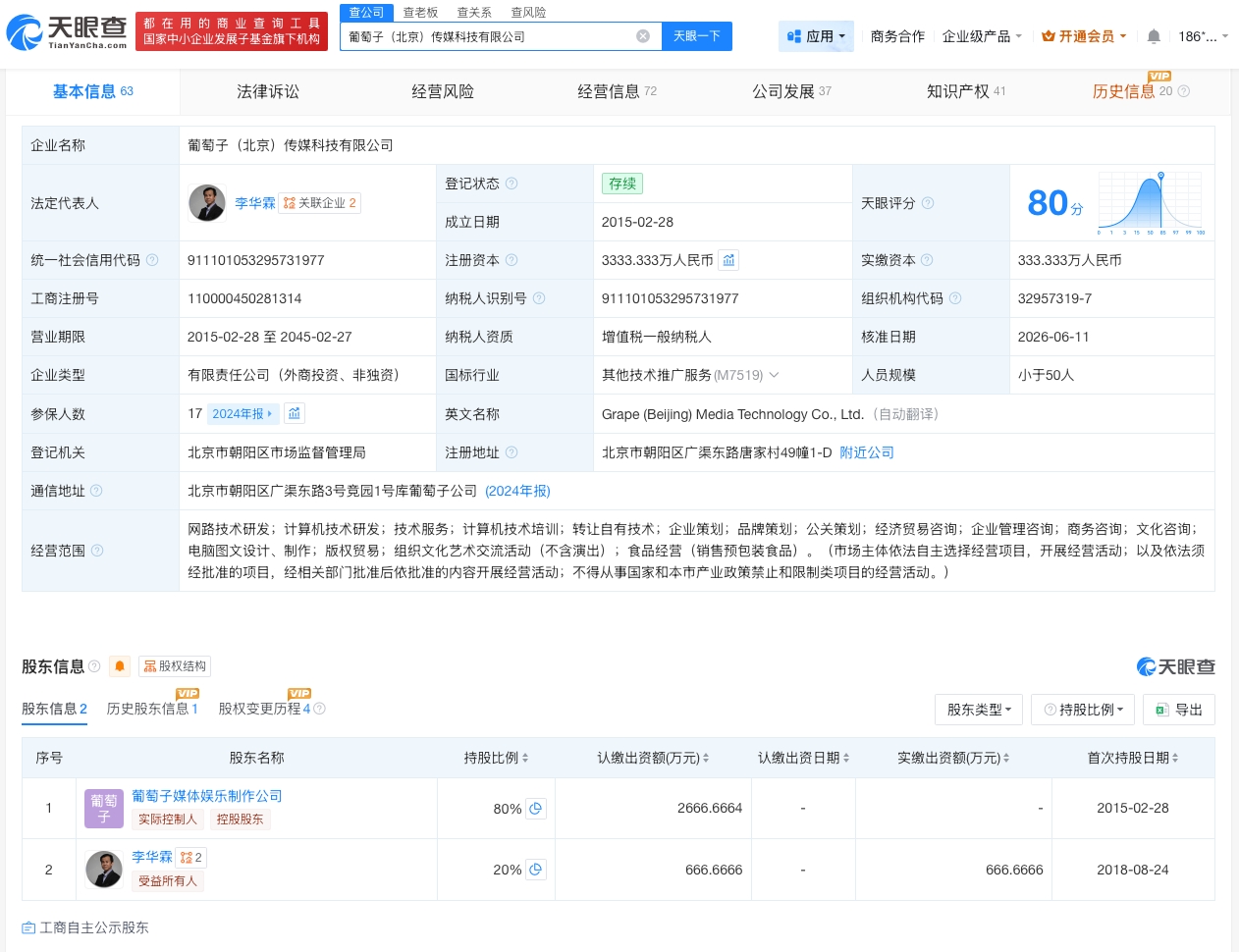Expand the 其他技术推广服务 industry chevron

click(774, 375)
